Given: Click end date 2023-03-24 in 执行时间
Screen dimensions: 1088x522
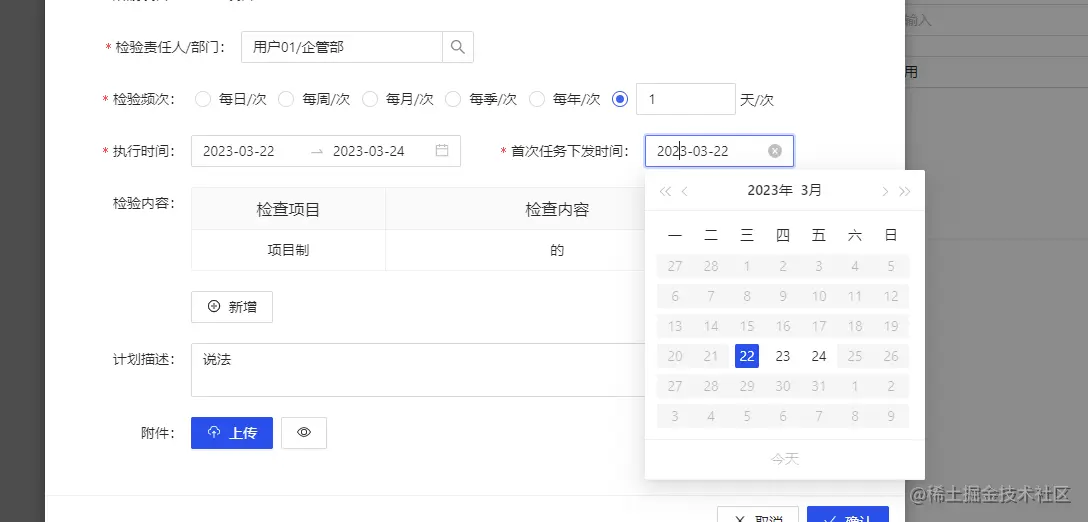Looking at the screenshot, I should tap(369, 151).
